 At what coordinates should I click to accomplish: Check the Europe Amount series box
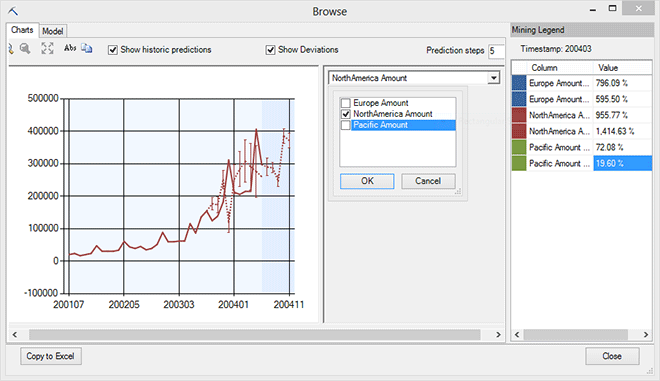(x=346, y=103)
